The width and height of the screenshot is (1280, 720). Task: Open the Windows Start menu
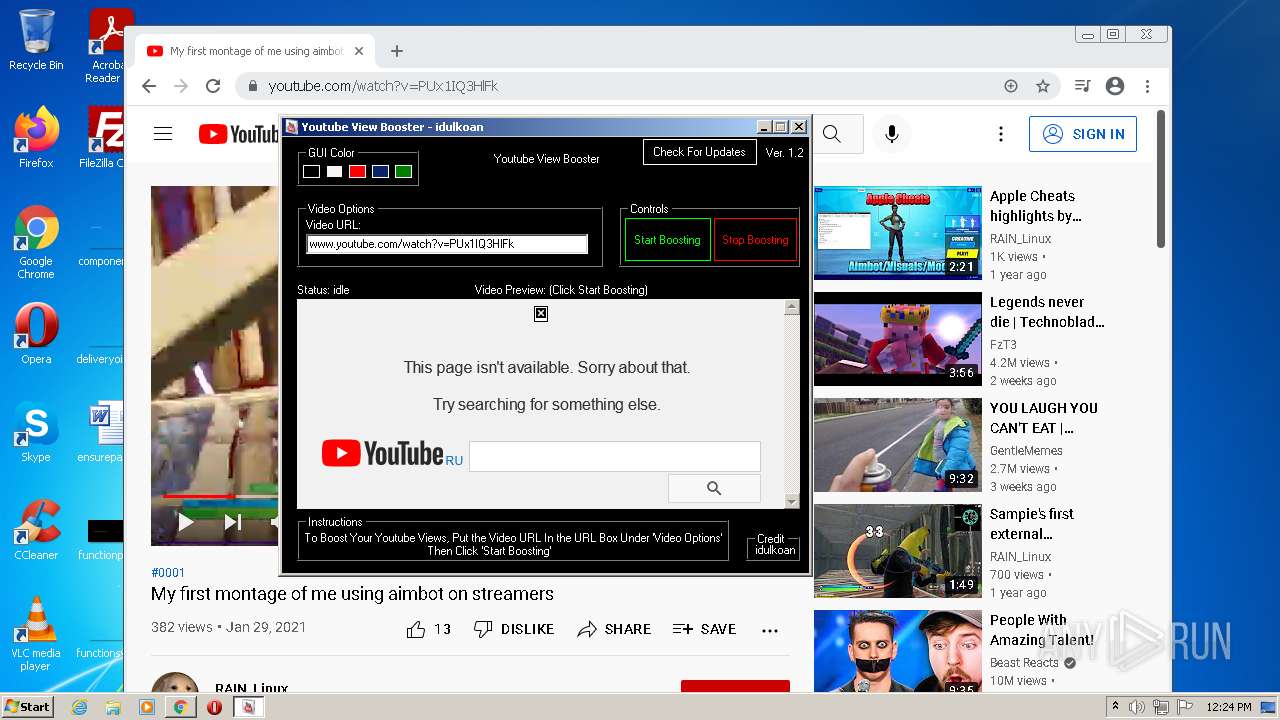pos(28,707)
